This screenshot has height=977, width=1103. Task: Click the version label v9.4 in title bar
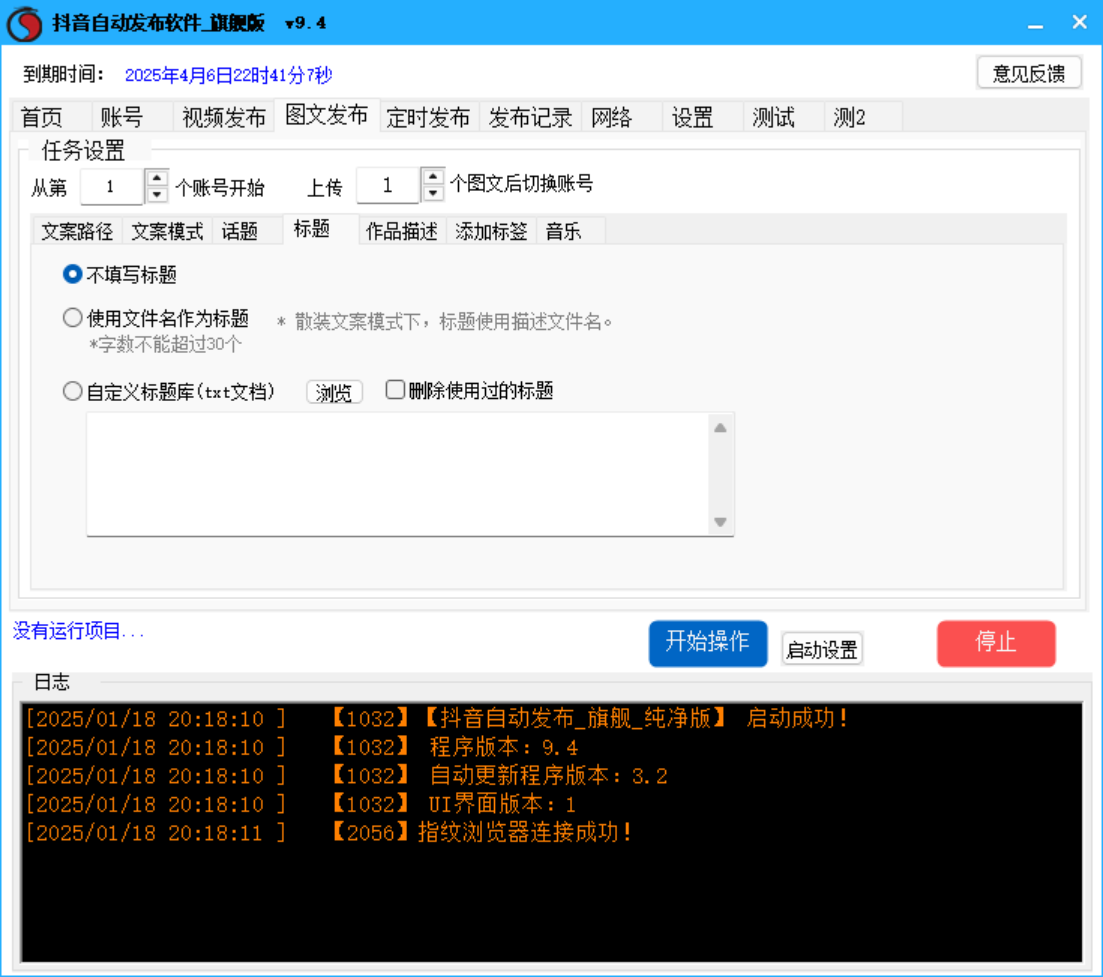click(305, 24)
